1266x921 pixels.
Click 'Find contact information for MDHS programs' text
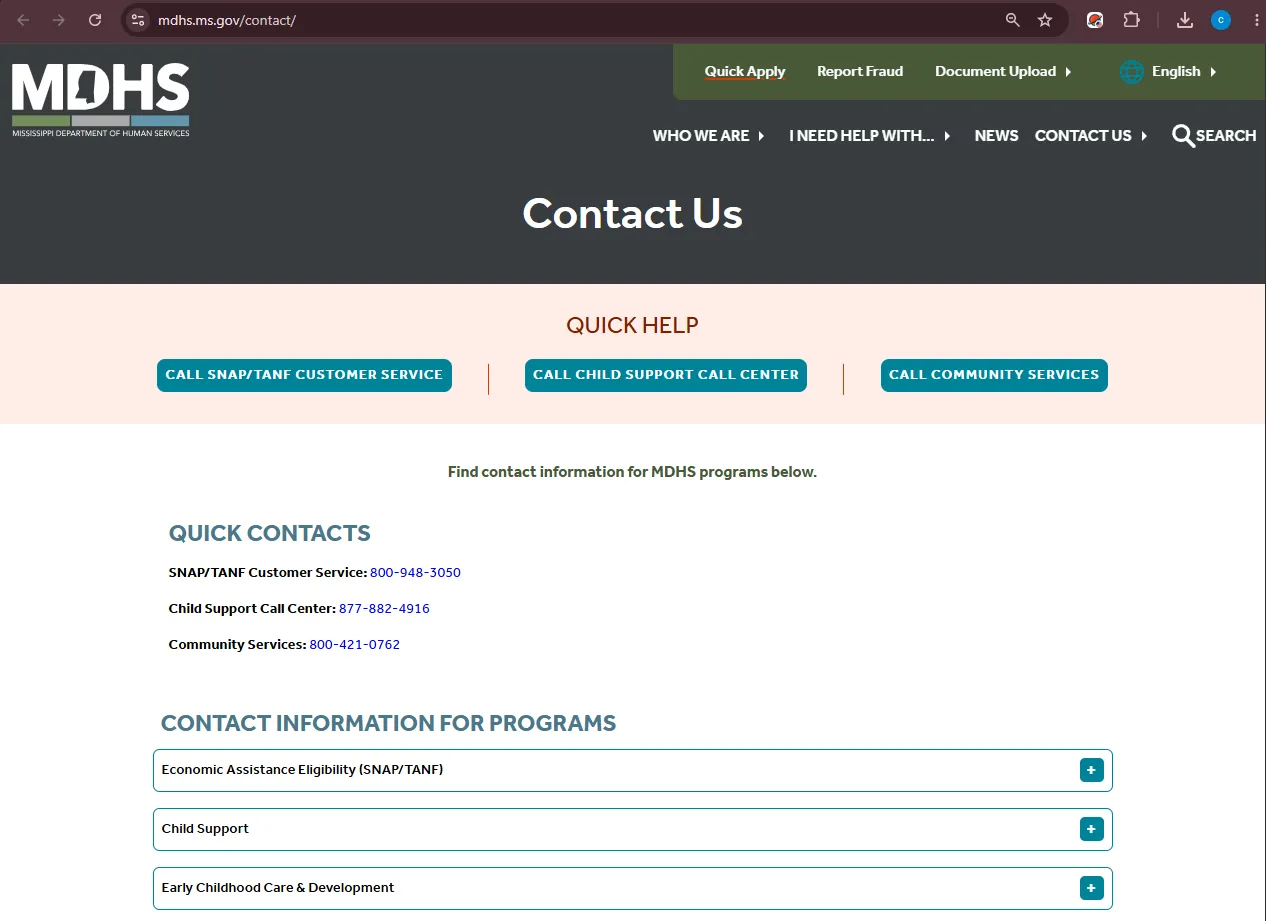point(632,472)
